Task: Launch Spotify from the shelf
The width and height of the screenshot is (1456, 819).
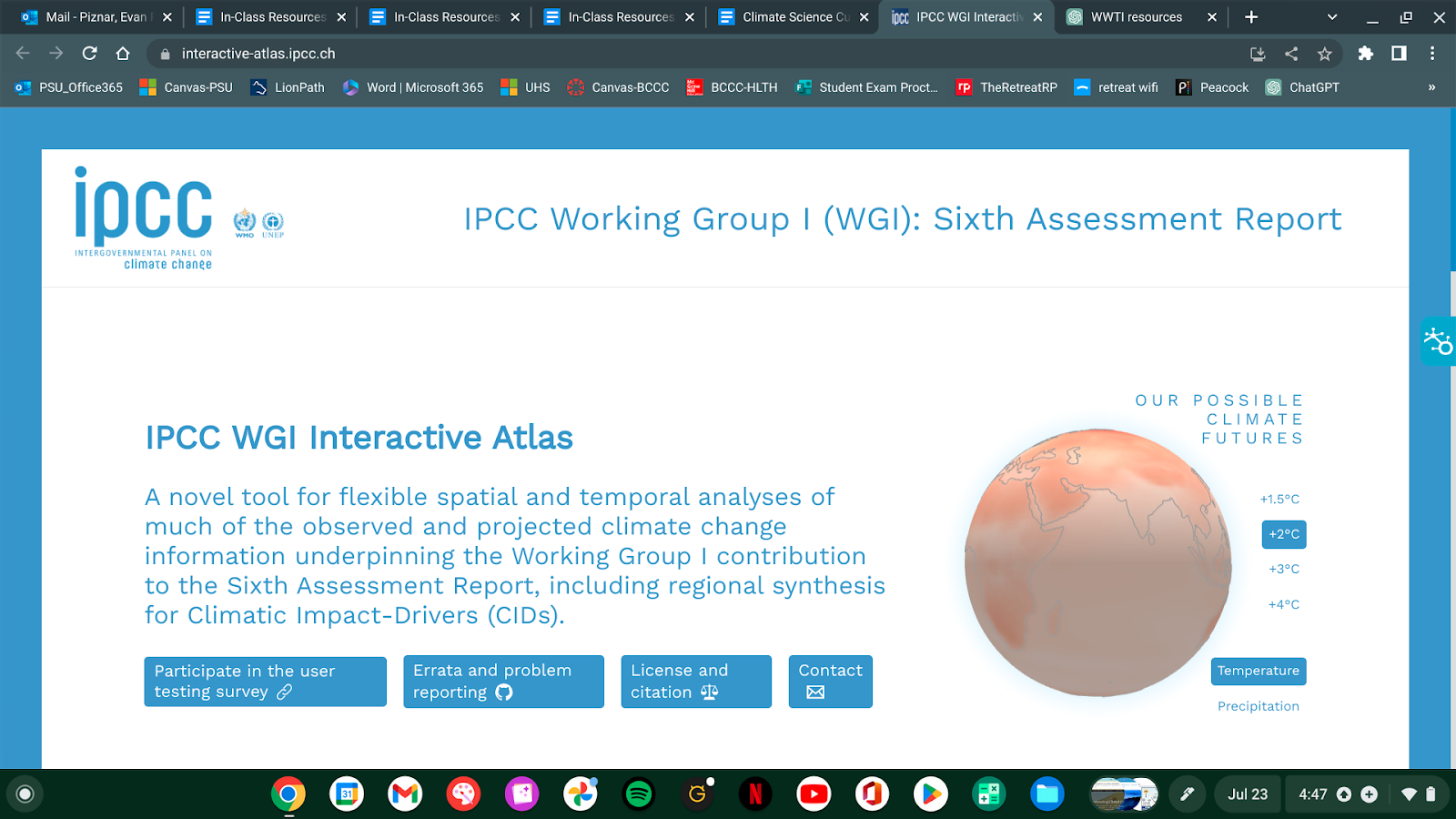Action: point(639,794)
